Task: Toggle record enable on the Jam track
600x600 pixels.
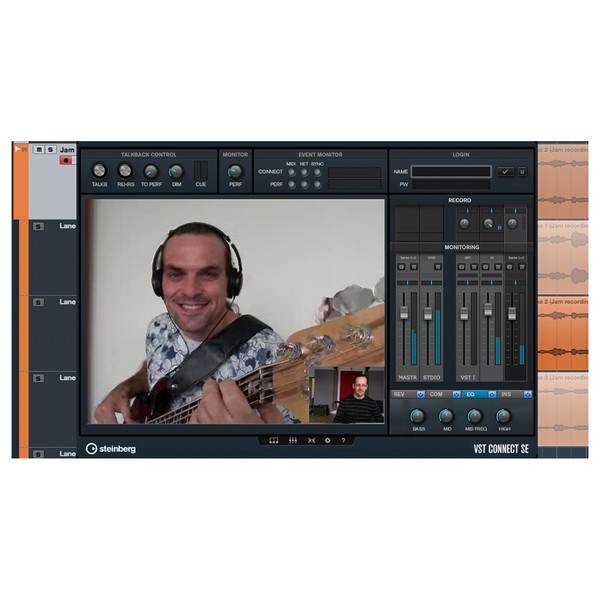Action: coord(66,160)
